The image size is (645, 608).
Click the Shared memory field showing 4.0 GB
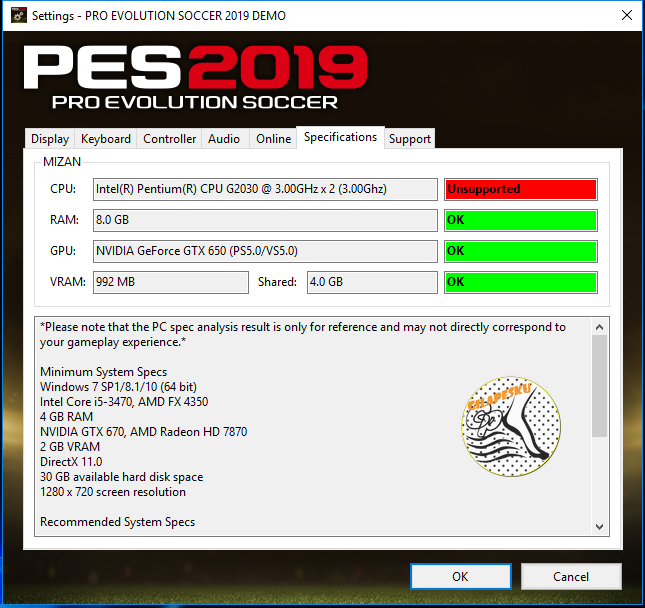coord(372,282)
